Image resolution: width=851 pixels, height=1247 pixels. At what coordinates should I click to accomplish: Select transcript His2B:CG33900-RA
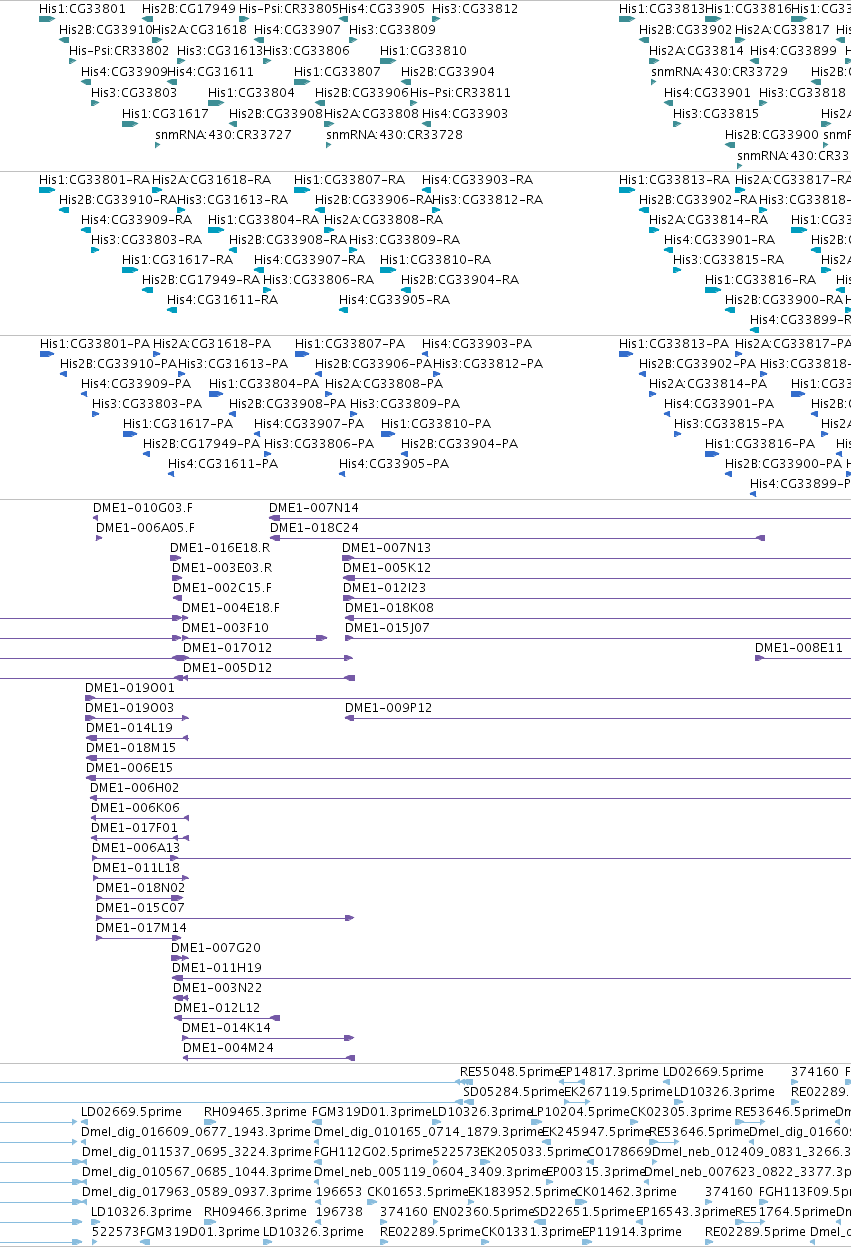784,300
